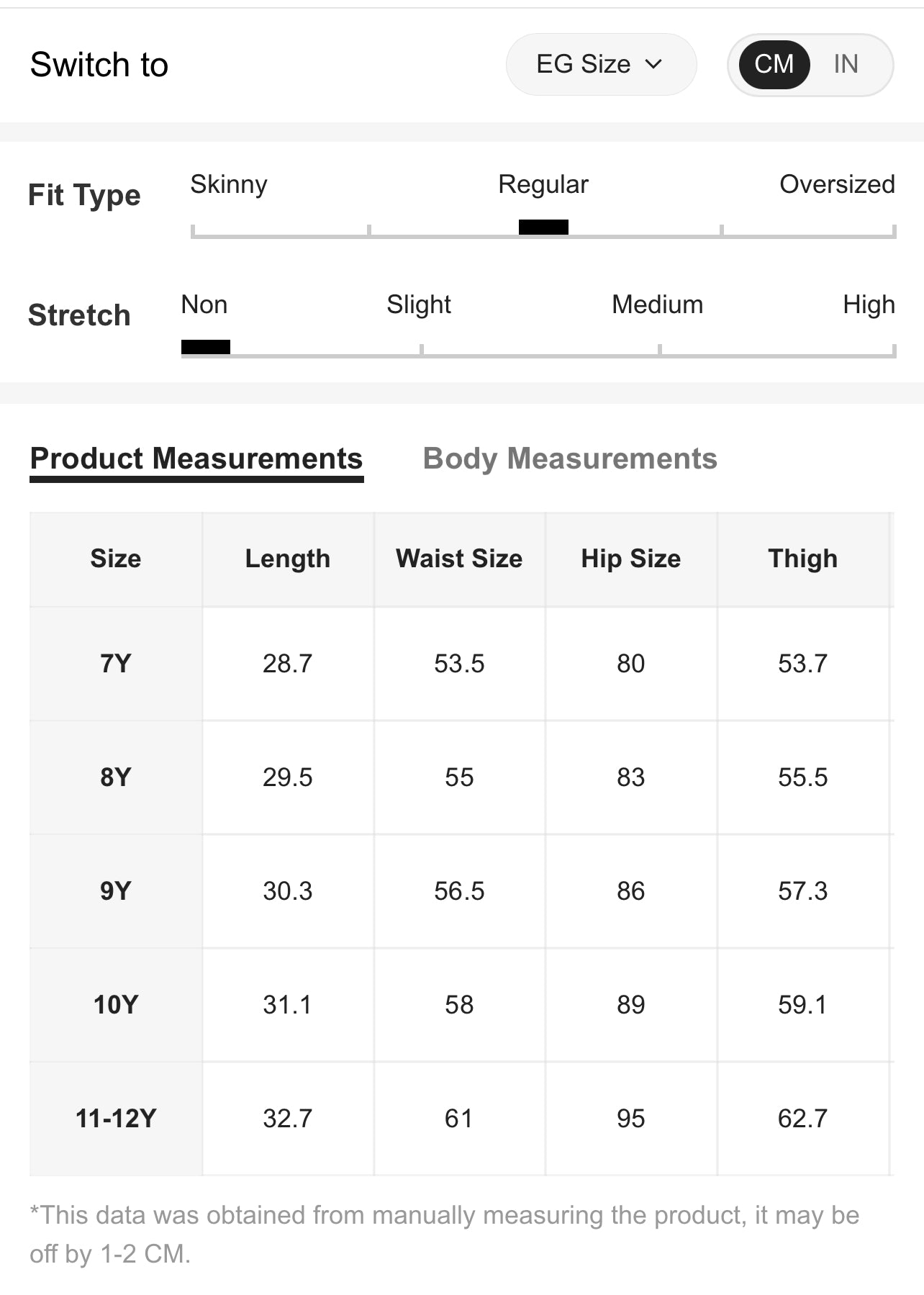Click the Hip Size column header
This screenshot has height=1295, width=924.
click(x=631, y=559)
